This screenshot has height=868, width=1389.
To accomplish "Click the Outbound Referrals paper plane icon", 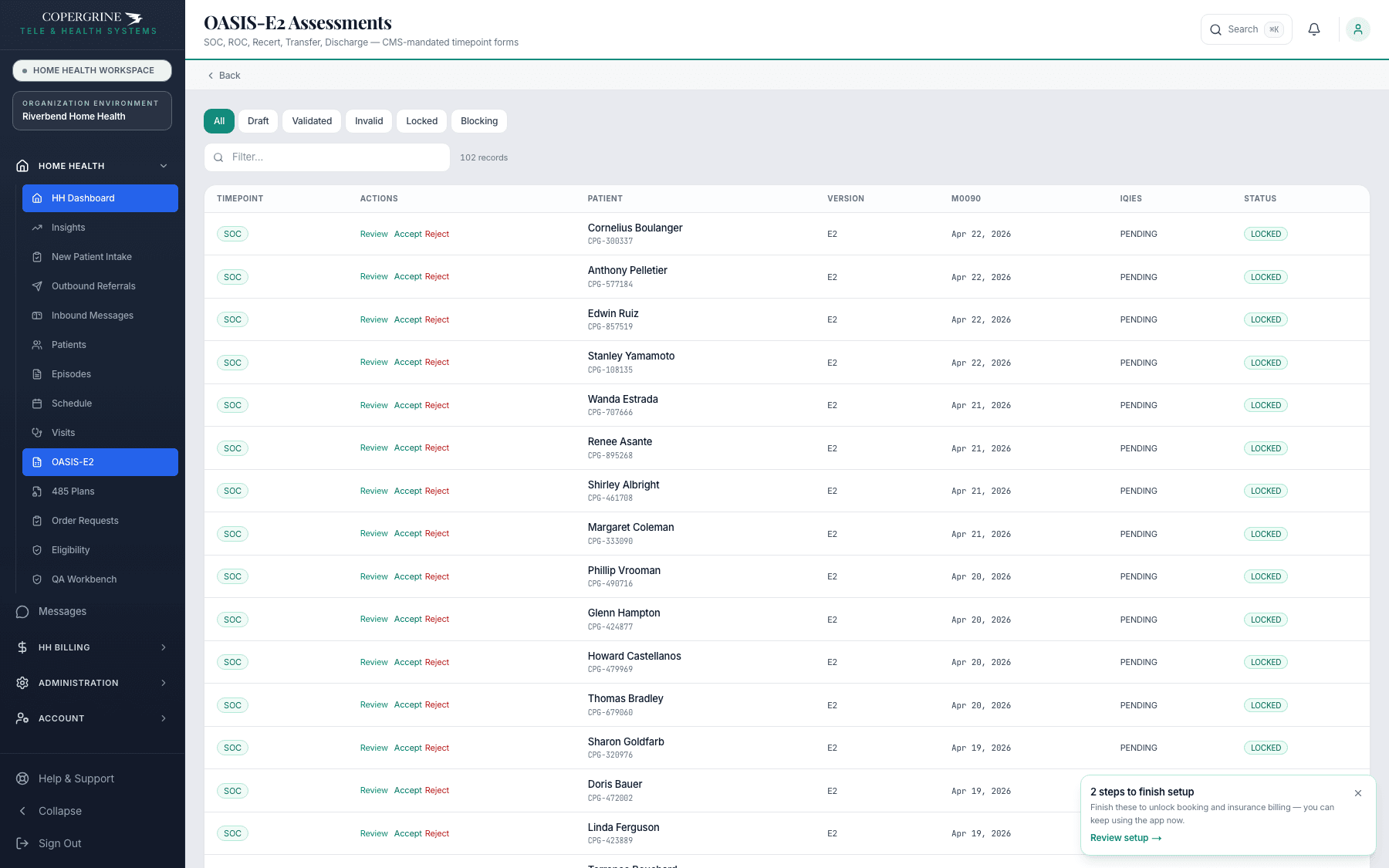I will coord(37,286).
